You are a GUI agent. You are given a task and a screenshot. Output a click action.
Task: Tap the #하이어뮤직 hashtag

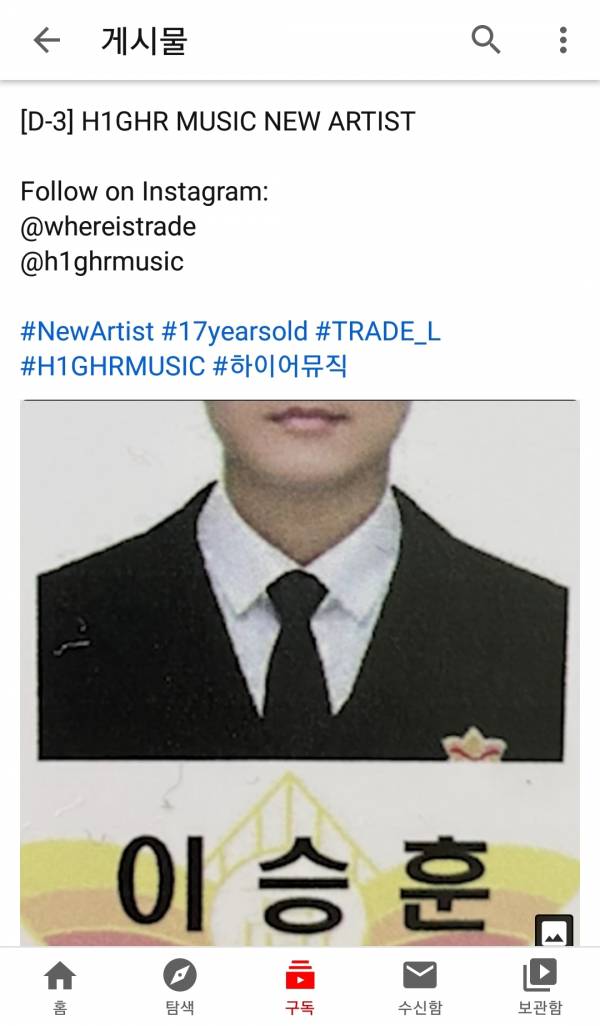click(280, 366)
